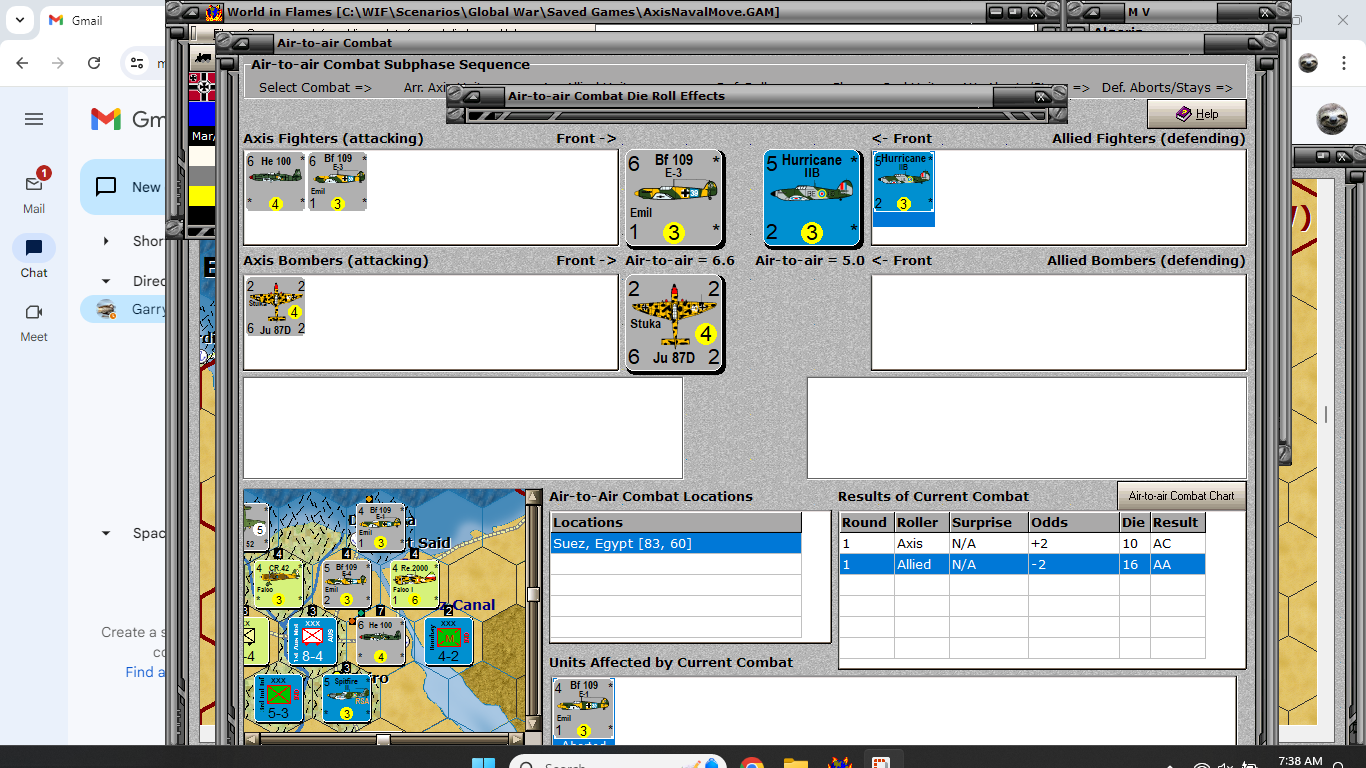This screenshot has width=1366, height=768.
Task: Expand the Shortcuts section in Gmail Chat
Action: (106, 241)
